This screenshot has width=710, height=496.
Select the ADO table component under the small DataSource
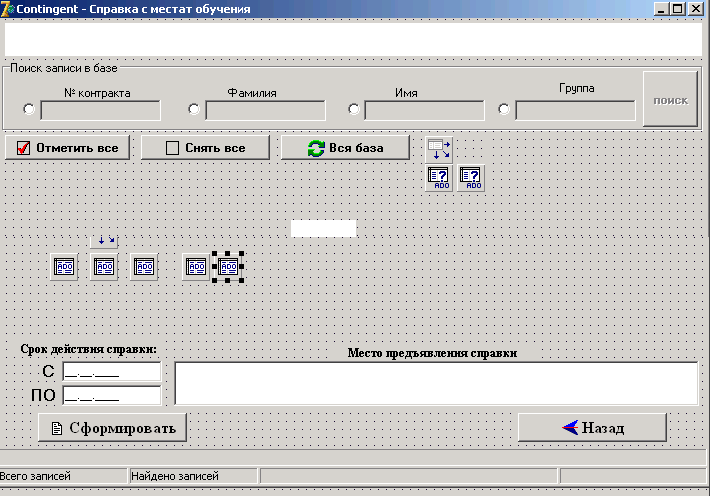coord(104,267)
